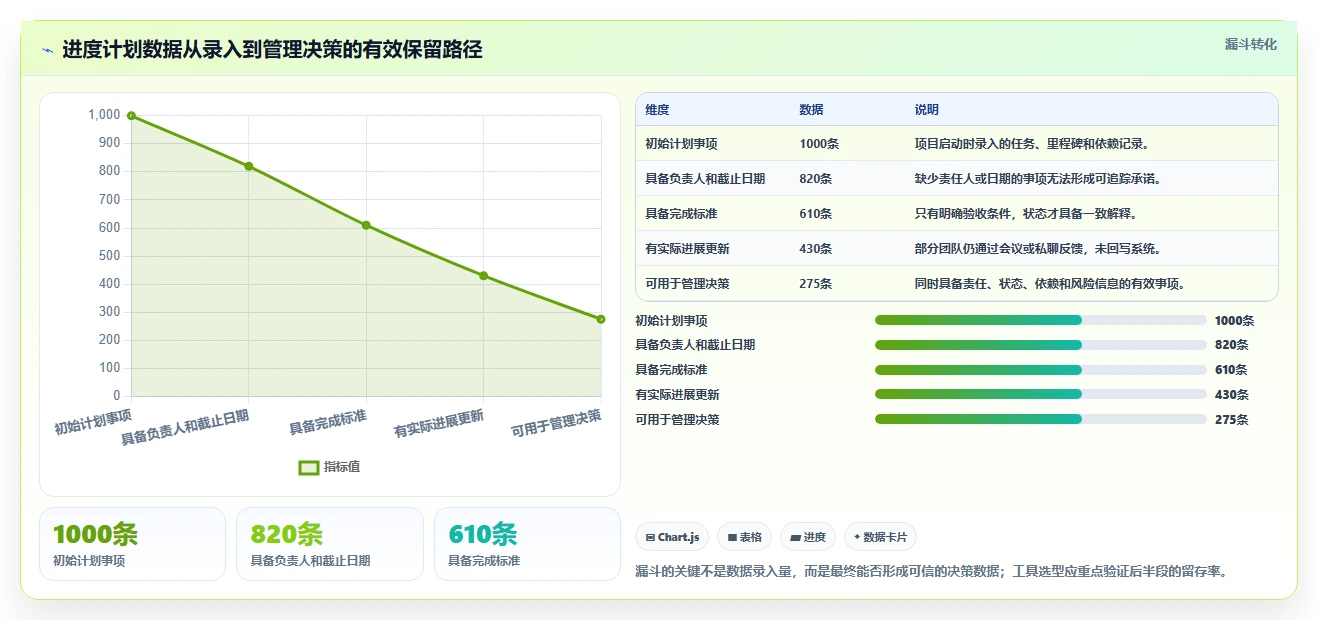Click the 漏斗转化 label in header
1318x620 pixels.
pyautogui.click(x=1251, y=44)
